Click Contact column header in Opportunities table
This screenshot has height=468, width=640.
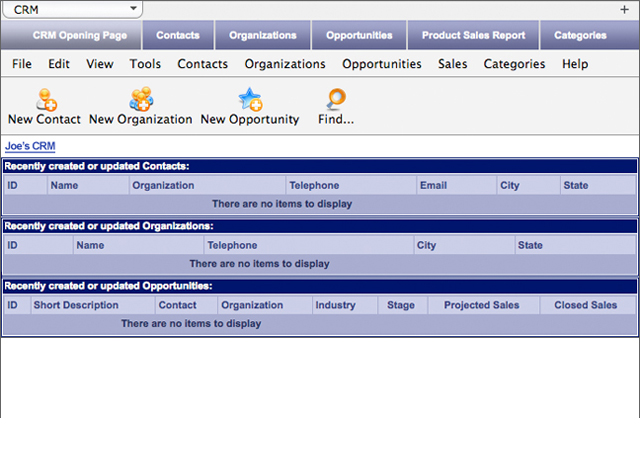187,305
